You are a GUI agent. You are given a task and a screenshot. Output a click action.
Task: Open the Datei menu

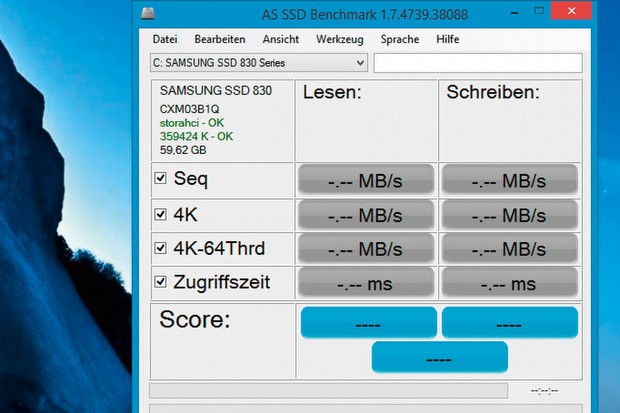tap(165, 39)
